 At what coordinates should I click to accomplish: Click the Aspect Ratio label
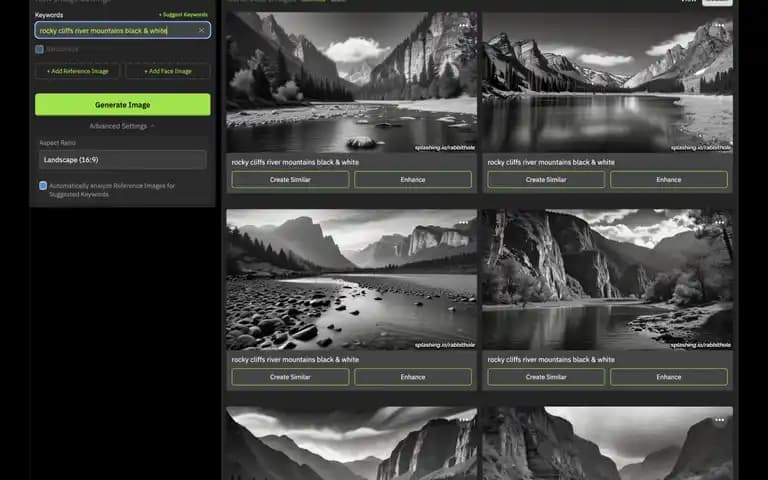(x=57, y=143)
